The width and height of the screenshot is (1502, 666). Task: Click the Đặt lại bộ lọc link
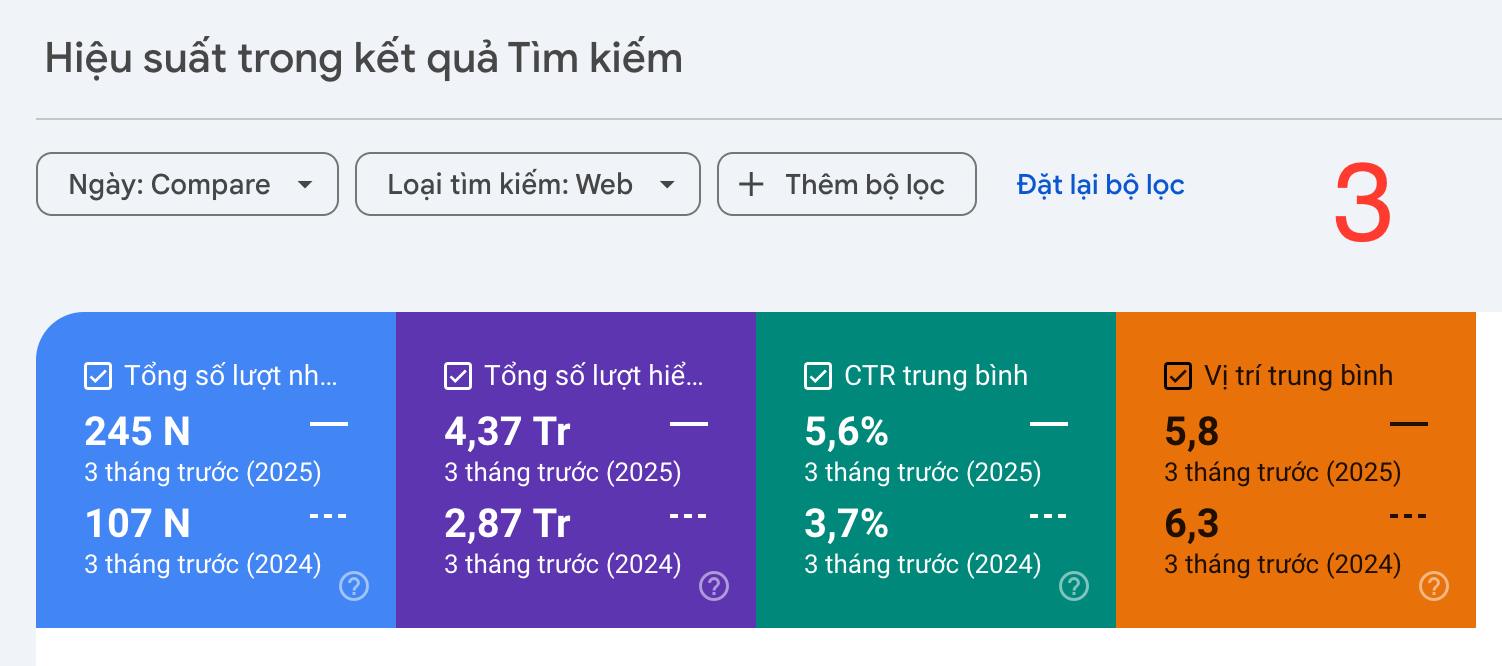tap(1100, 184)
